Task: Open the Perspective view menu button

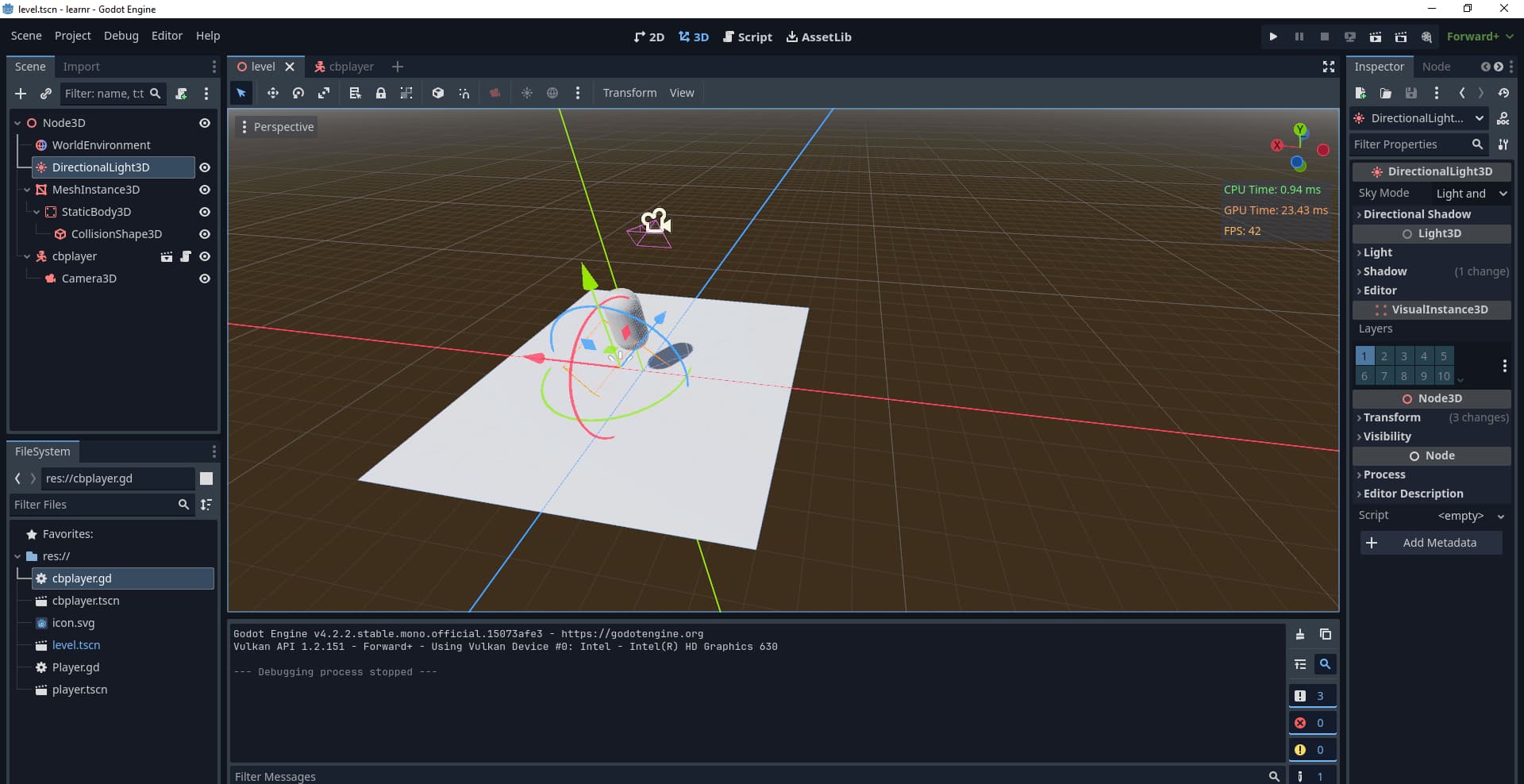Action: click(x=276, y=127)
